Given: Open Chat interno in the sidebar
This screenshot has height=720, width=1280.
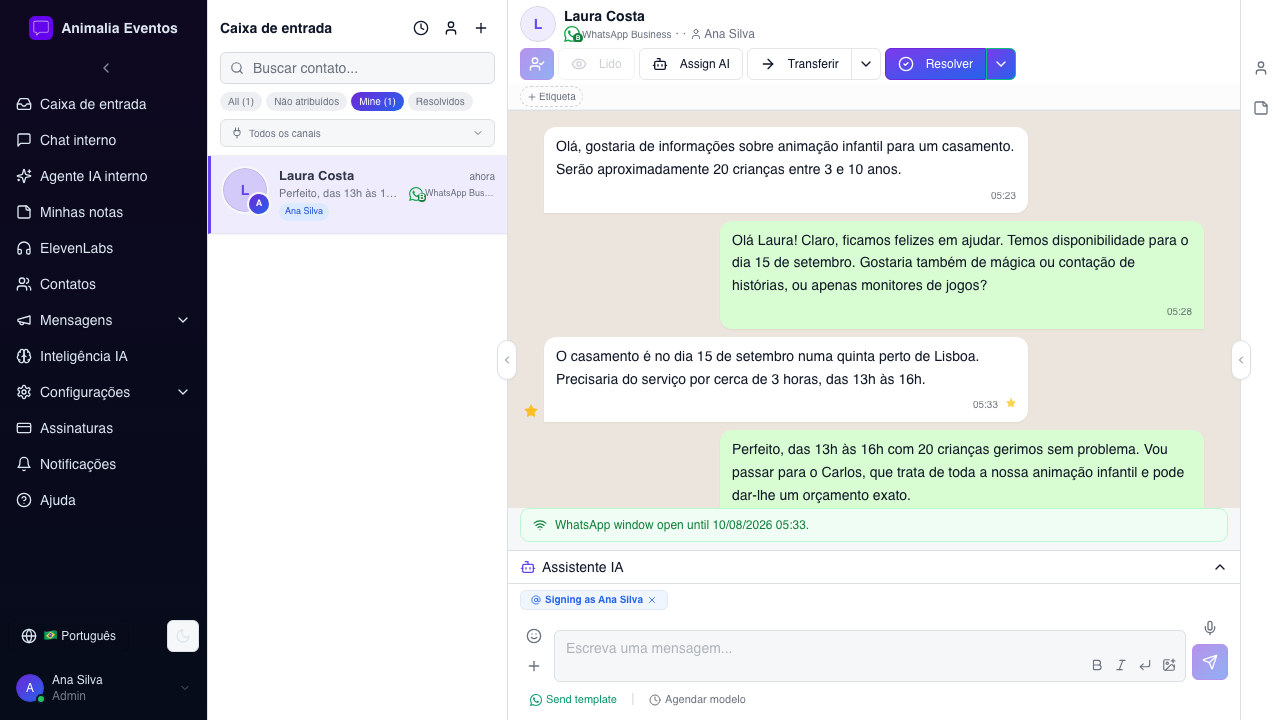Looking at the screenshot, I should coord(104,140).
